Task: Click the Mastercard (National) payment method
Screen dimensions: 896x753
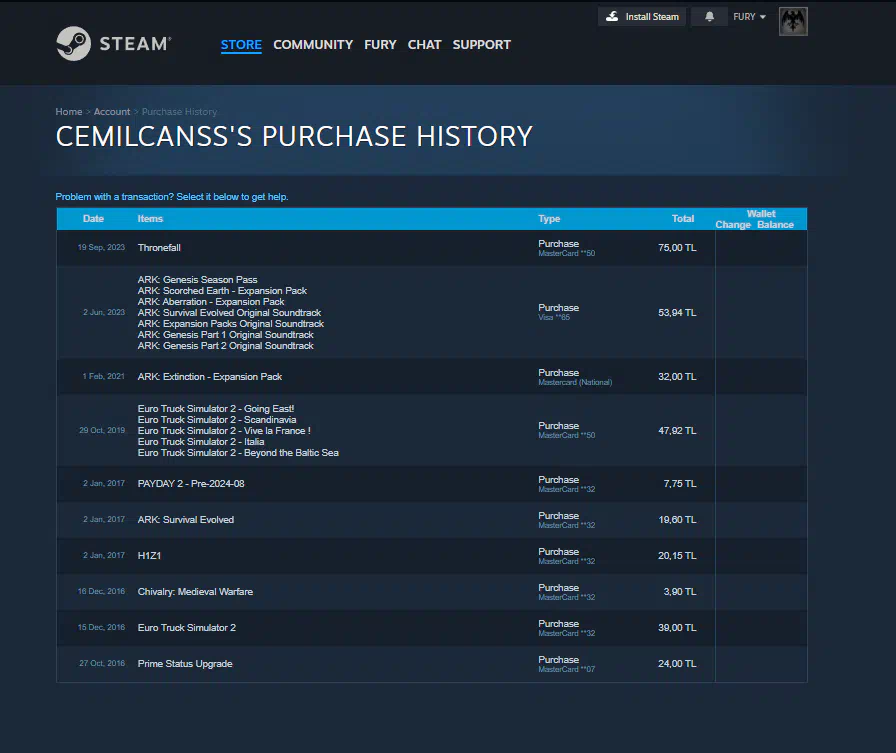Action: pyautogui.click(x=575, y=382)
